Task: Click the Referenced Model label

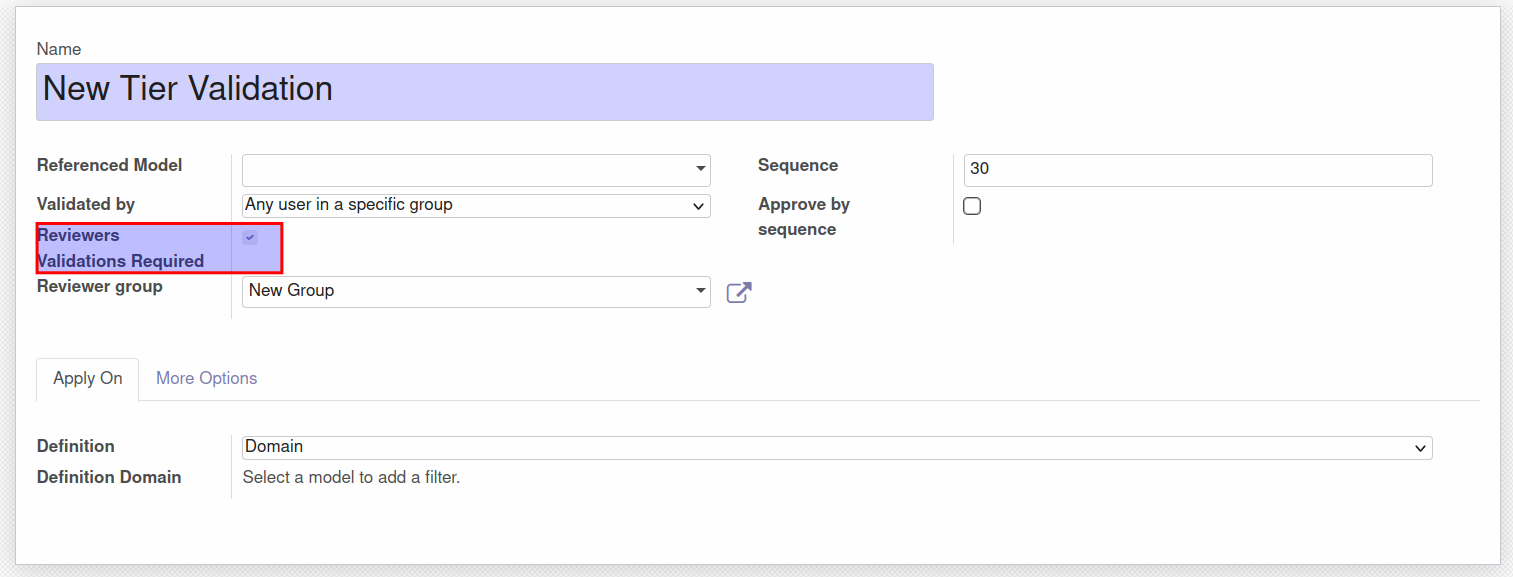Action: tap(110, 165)
